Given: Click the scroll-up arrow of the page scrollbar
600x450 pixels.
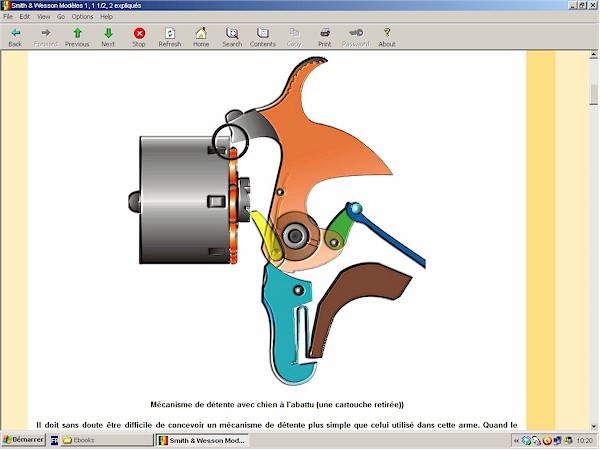Looking at the screenshot, I should [593, 55].
